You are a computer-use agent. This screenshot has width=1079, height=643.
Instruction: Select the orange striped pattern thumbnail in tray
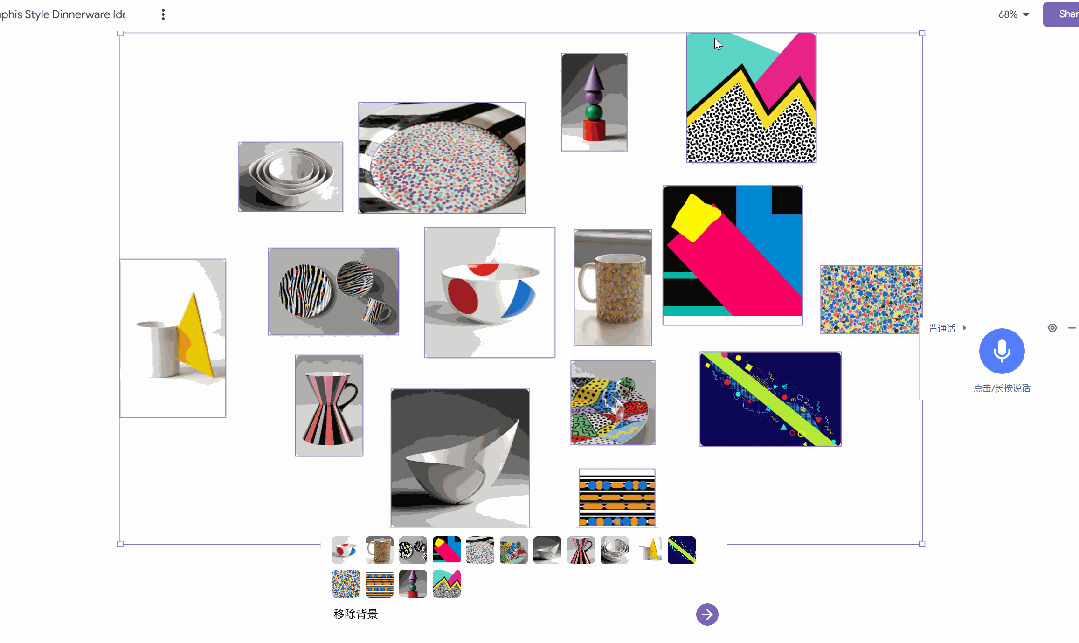pyautogui.click(x=379, y=584)
